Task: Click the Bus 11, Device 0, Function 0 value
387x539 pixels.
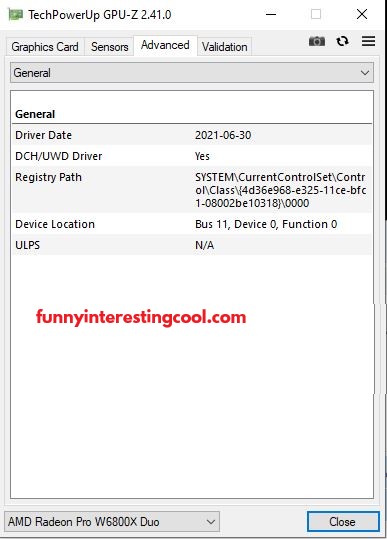Action: pos(266,224)
